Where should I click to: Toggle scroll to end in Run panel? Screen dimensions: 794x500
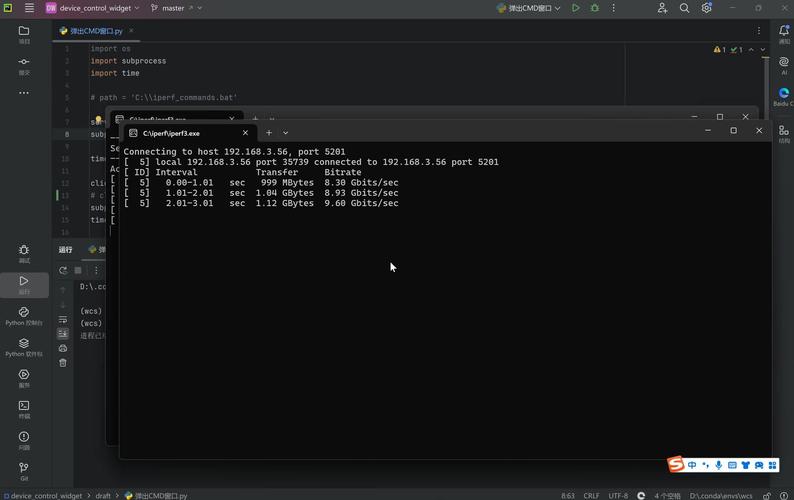(63, 334)
